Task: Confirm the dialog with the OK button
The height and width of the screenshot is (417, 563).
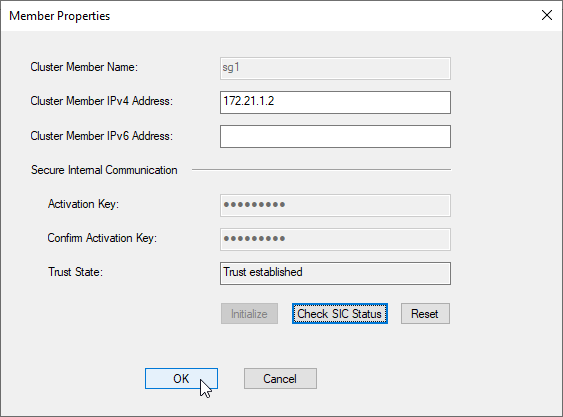Action: [x=181, y=378]
